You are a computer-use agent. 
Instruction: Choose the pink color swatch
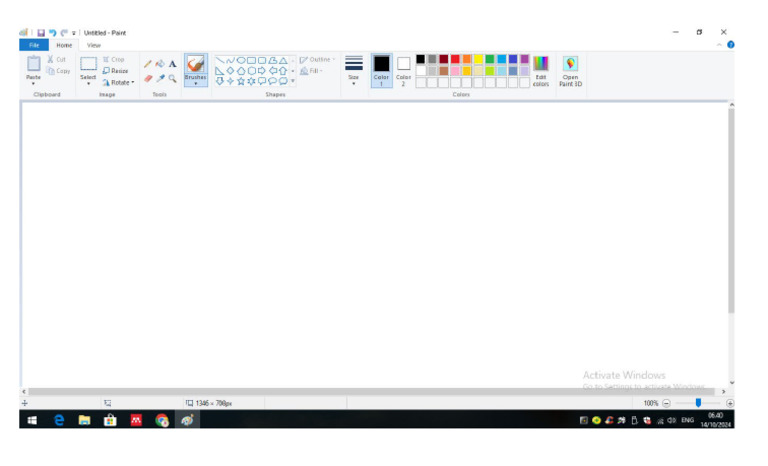[455, 71]
